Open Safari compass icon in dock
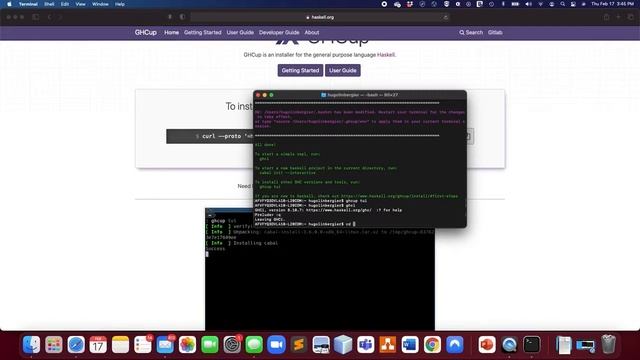Screen dimensions: 640x360 (x=76, y=345)
